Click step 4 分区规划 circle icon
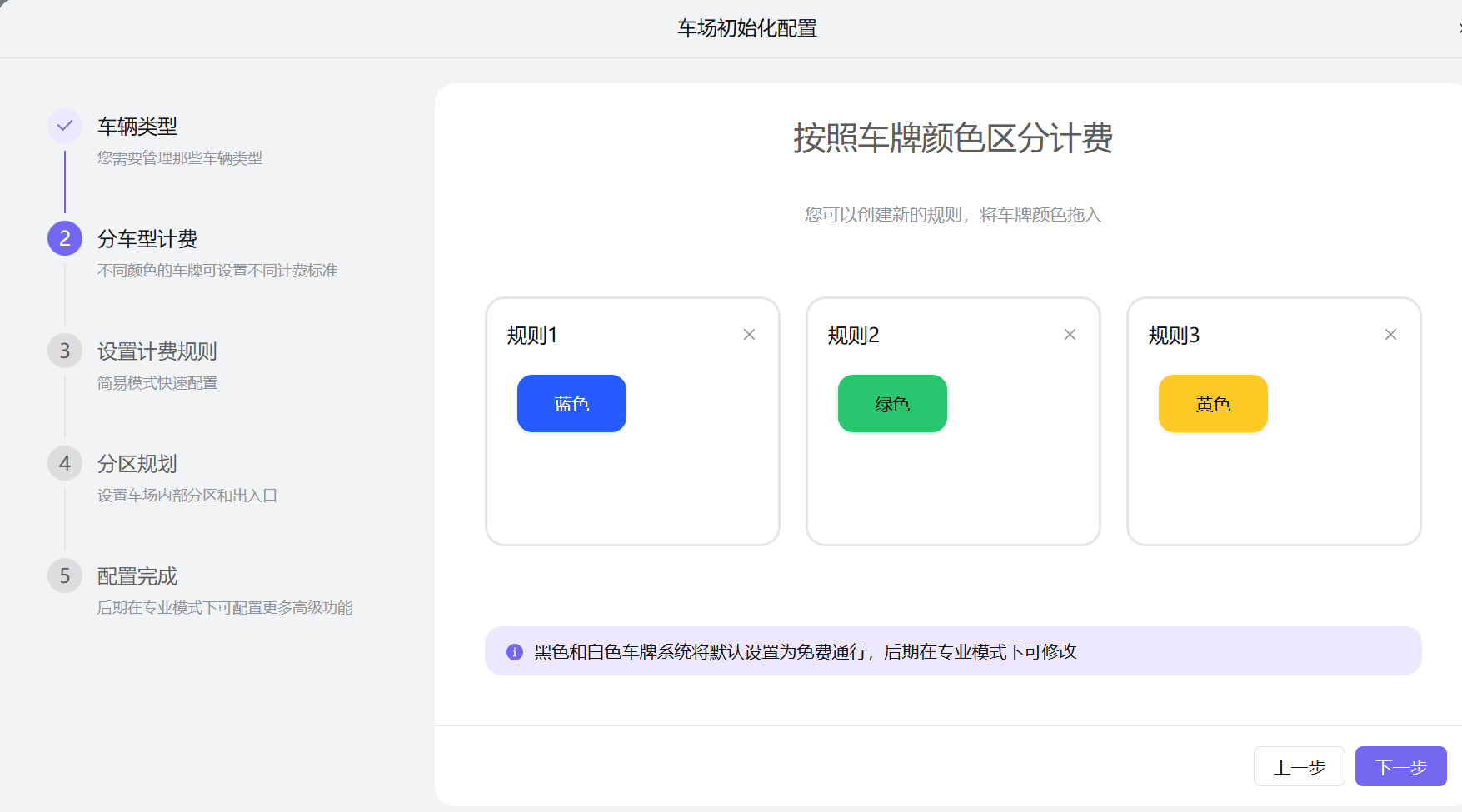 coord(64,463)
